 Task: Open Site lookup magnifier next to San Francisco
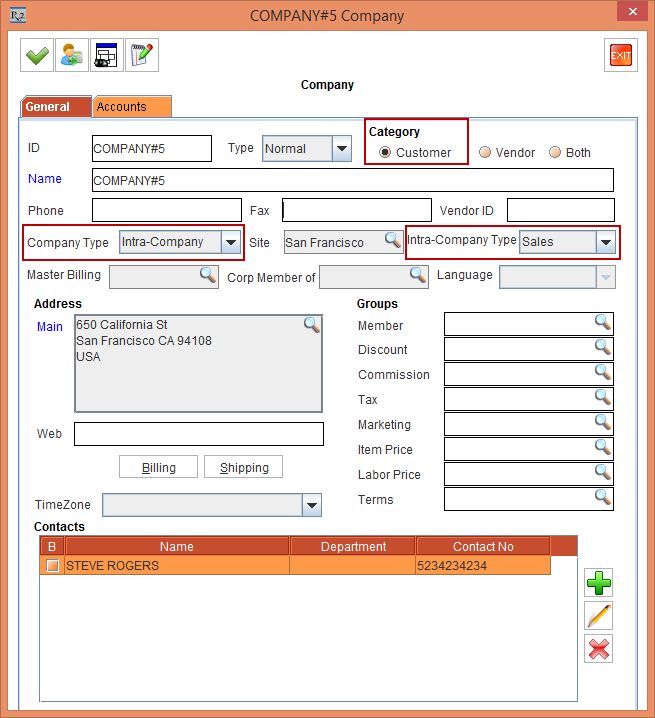click(393, 240)
